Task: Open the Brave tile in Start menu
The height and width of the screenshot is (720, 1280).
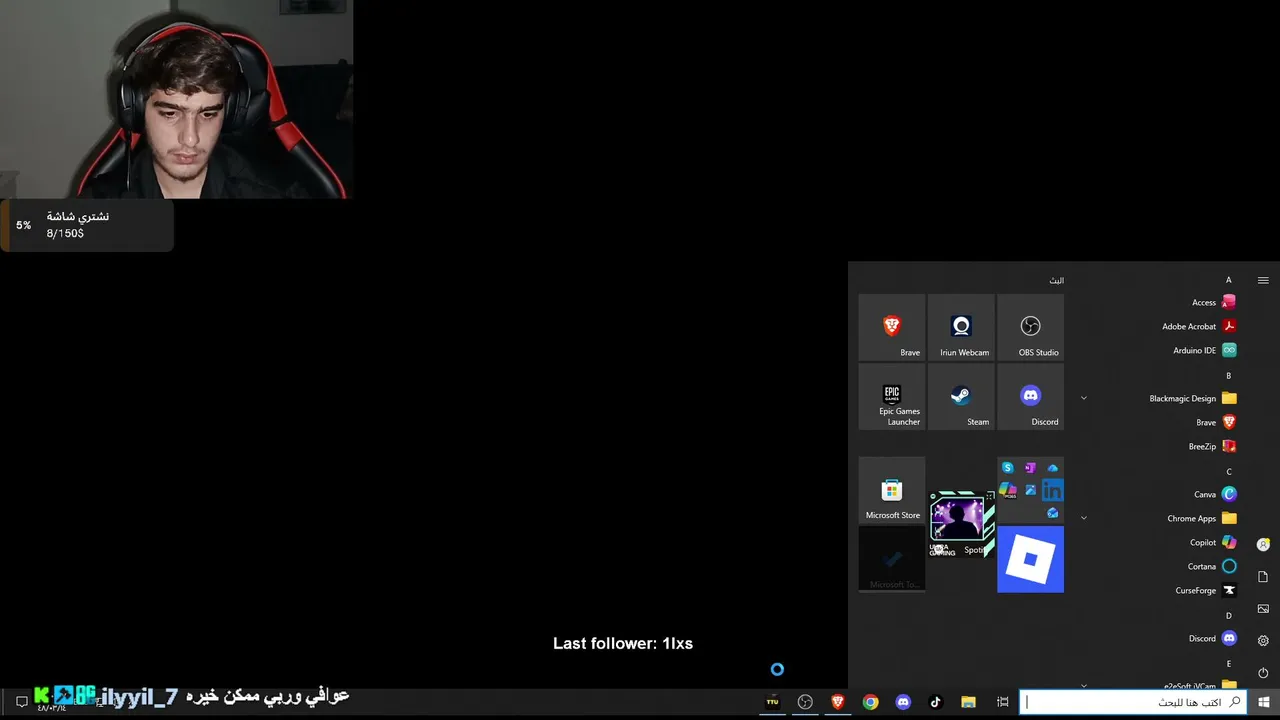Action: coord(891,327)
